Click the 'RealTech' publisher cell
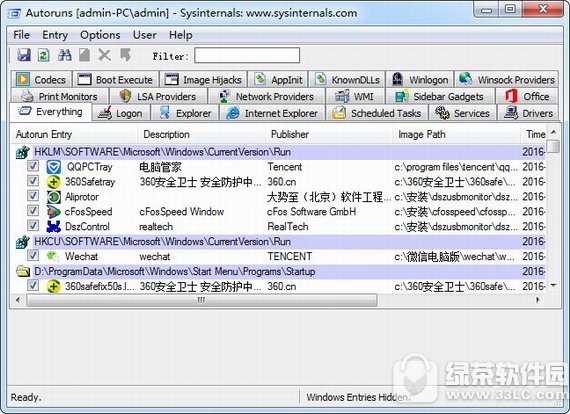The image size is (570, 414). (x=288, y=226)
